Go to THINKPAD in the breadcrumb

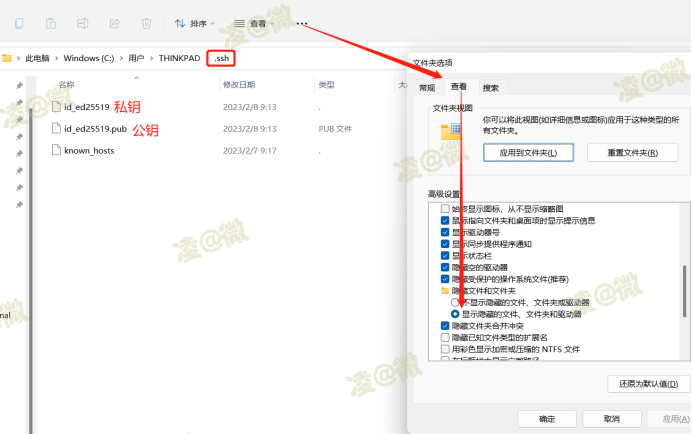(x=180, y=58)
